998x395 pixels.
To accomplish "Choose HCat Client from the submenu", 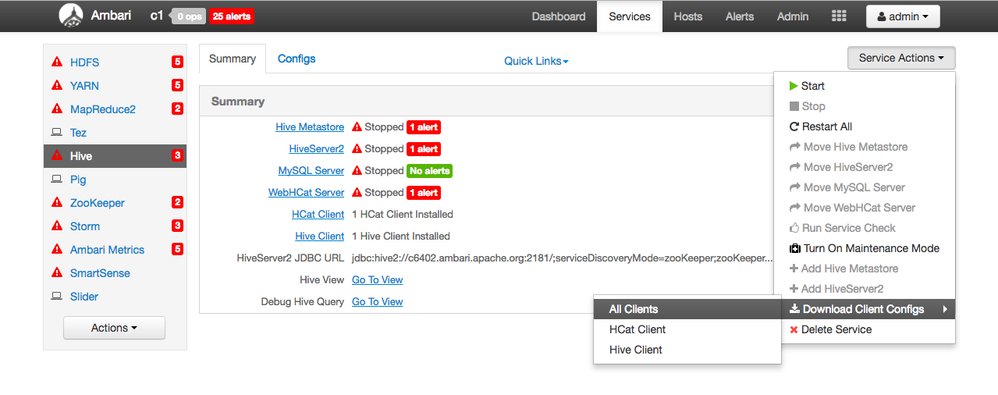I will 687,329.
